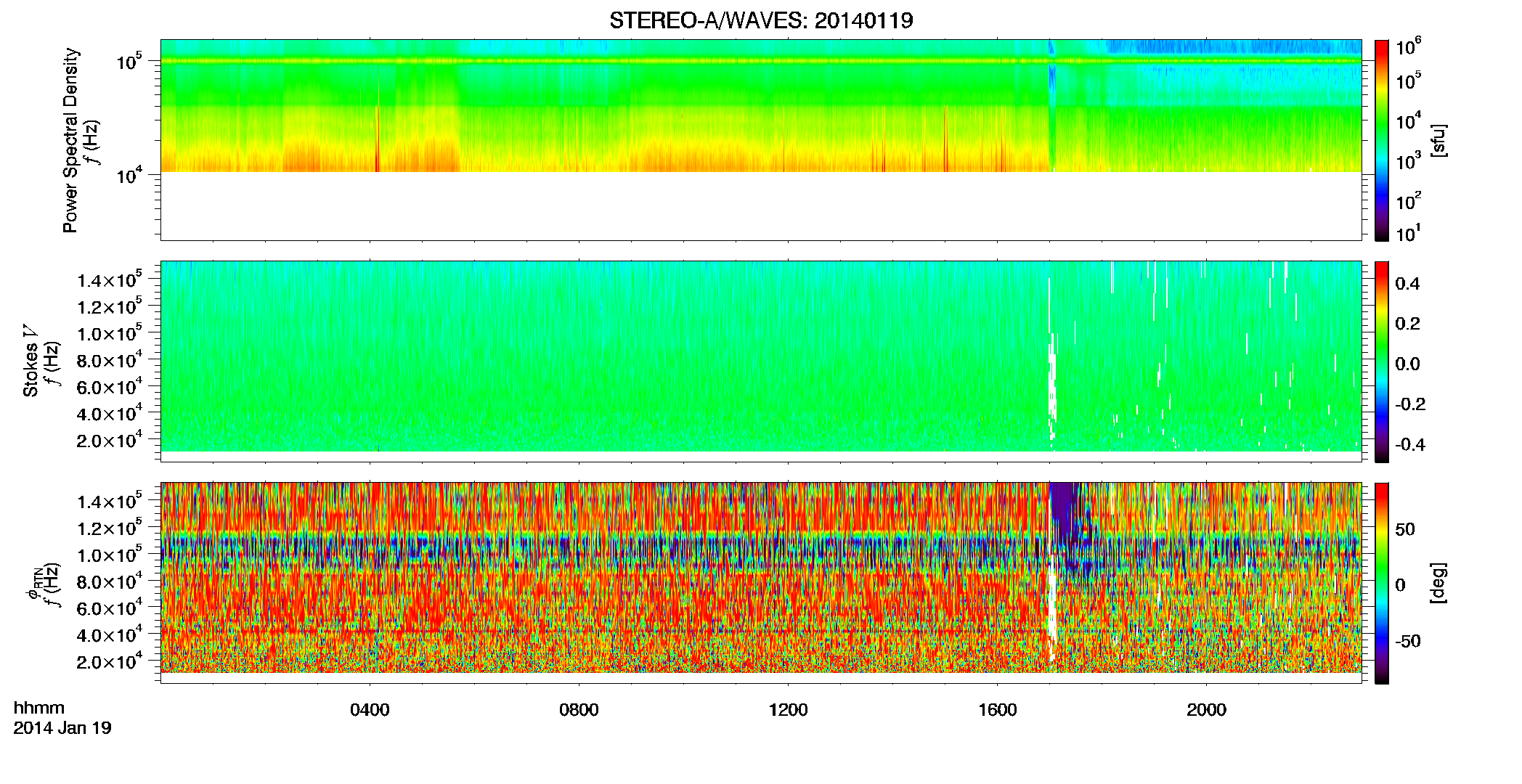Viewport: 1522px width, 784px height.
Task: Click the STEREO-A/WAVES: 20140119 plot title
Action: coord(761,20)
